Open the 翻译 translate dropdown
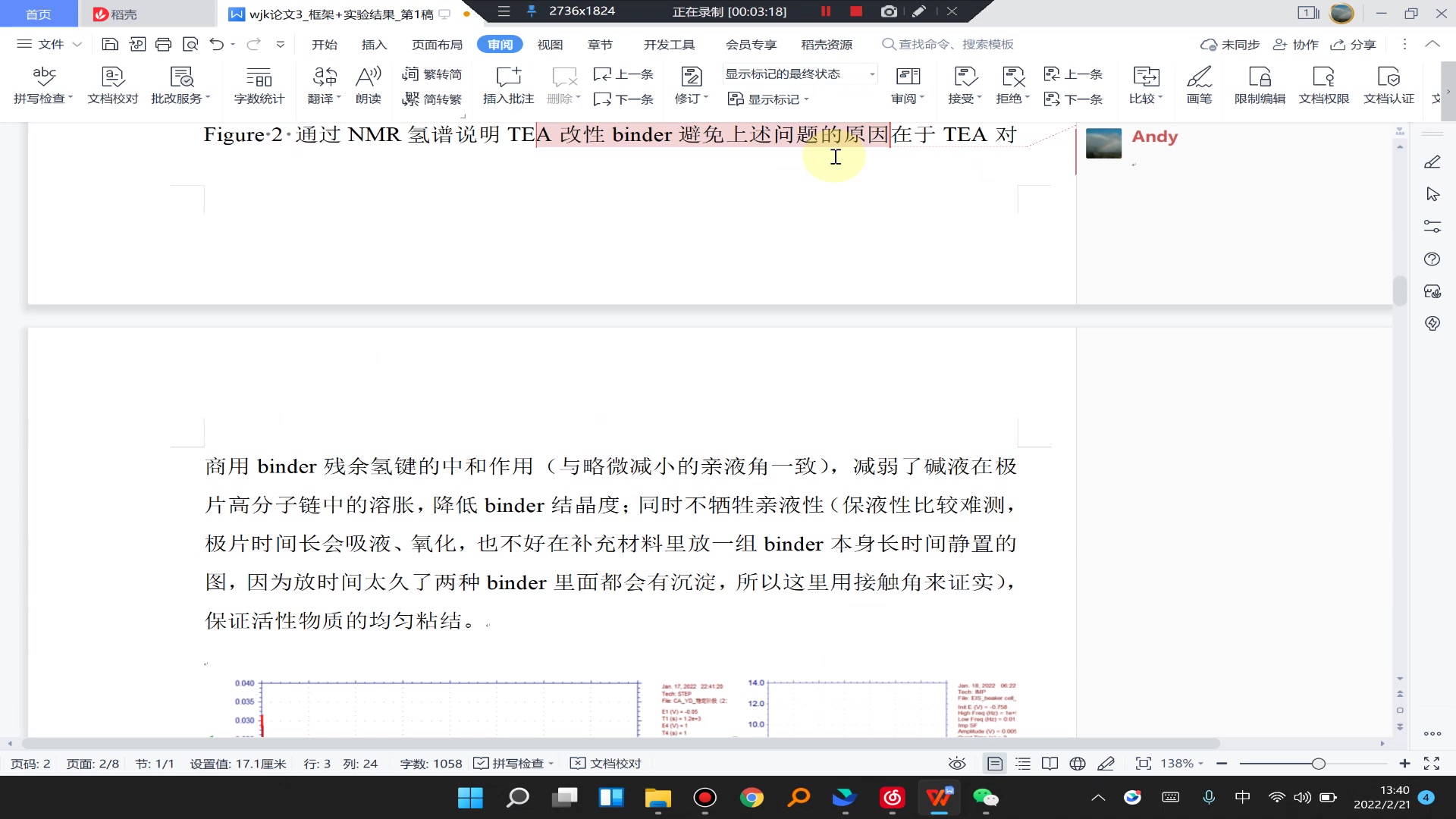1456x819 pixels. tap(325, 99)
